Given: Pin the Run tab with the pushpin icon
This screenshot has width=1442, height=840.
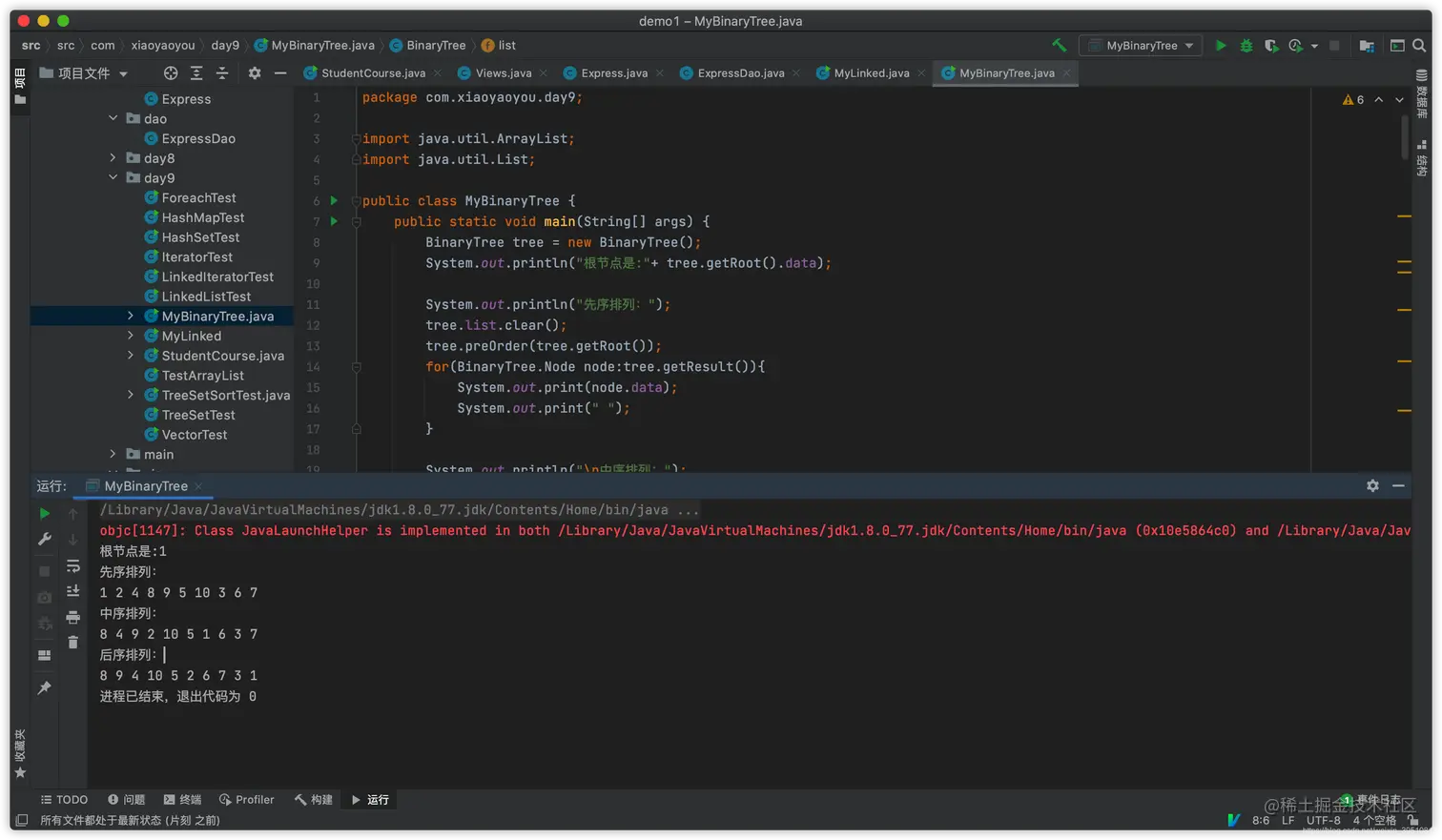Looking at the screenshot, I should 45,687.
